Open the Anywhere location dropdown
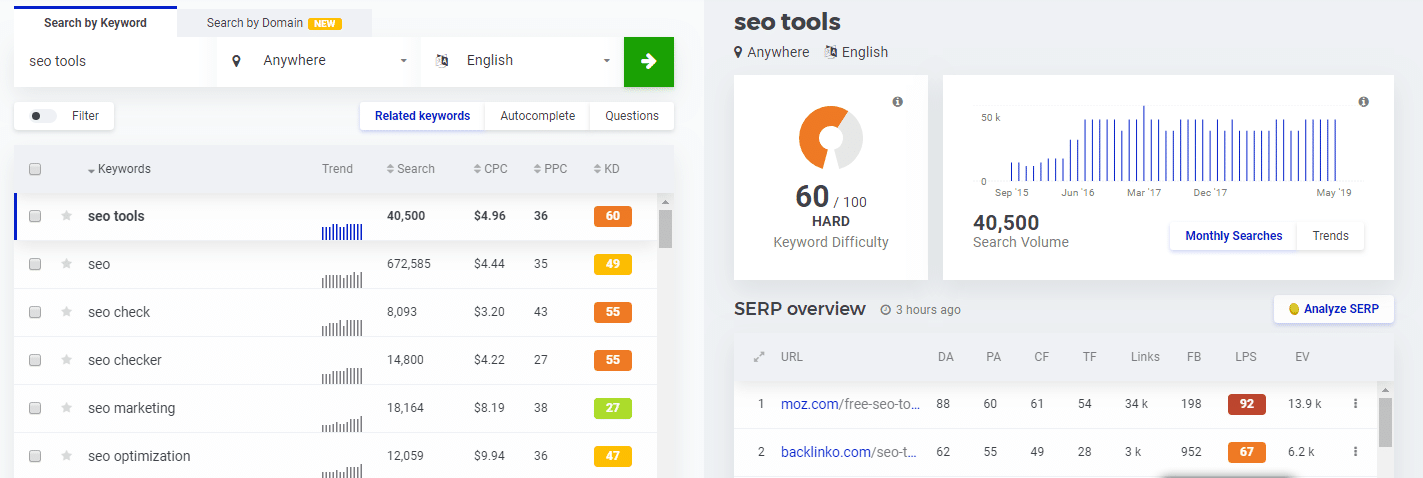1423x478 pixels. coord(318,61)
